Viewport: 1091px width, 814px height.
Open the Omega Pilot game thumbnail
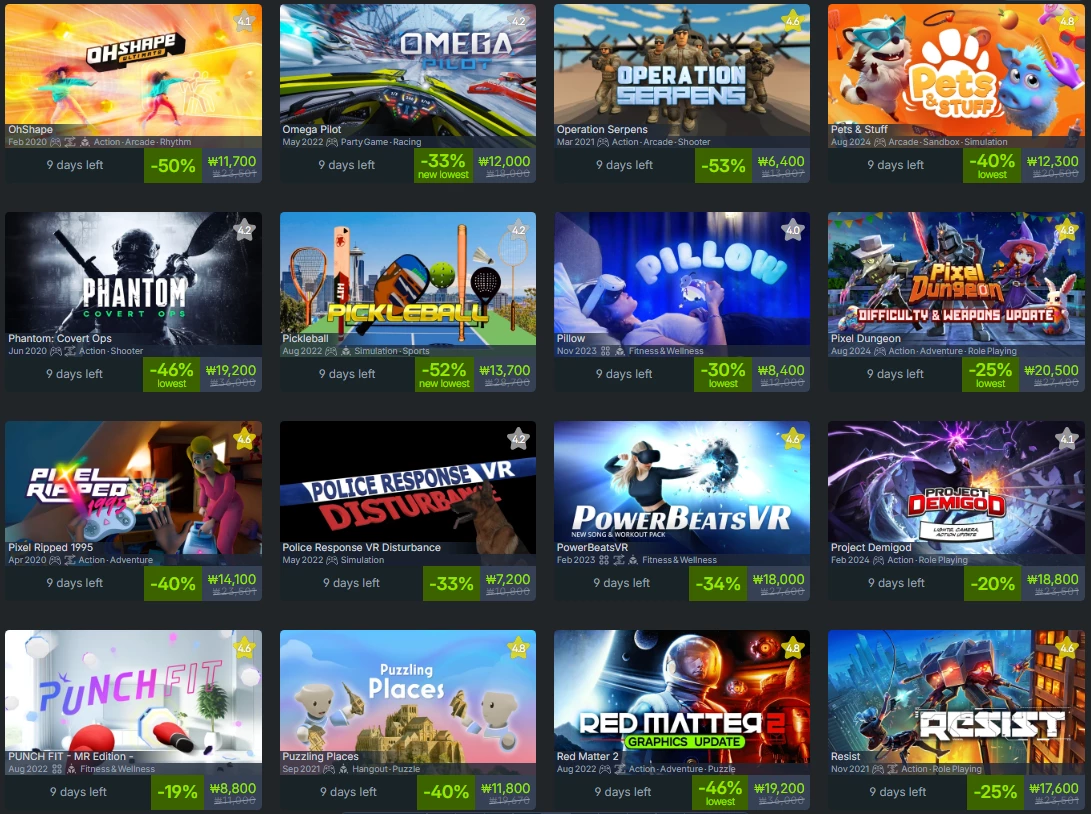pos(408,70)
